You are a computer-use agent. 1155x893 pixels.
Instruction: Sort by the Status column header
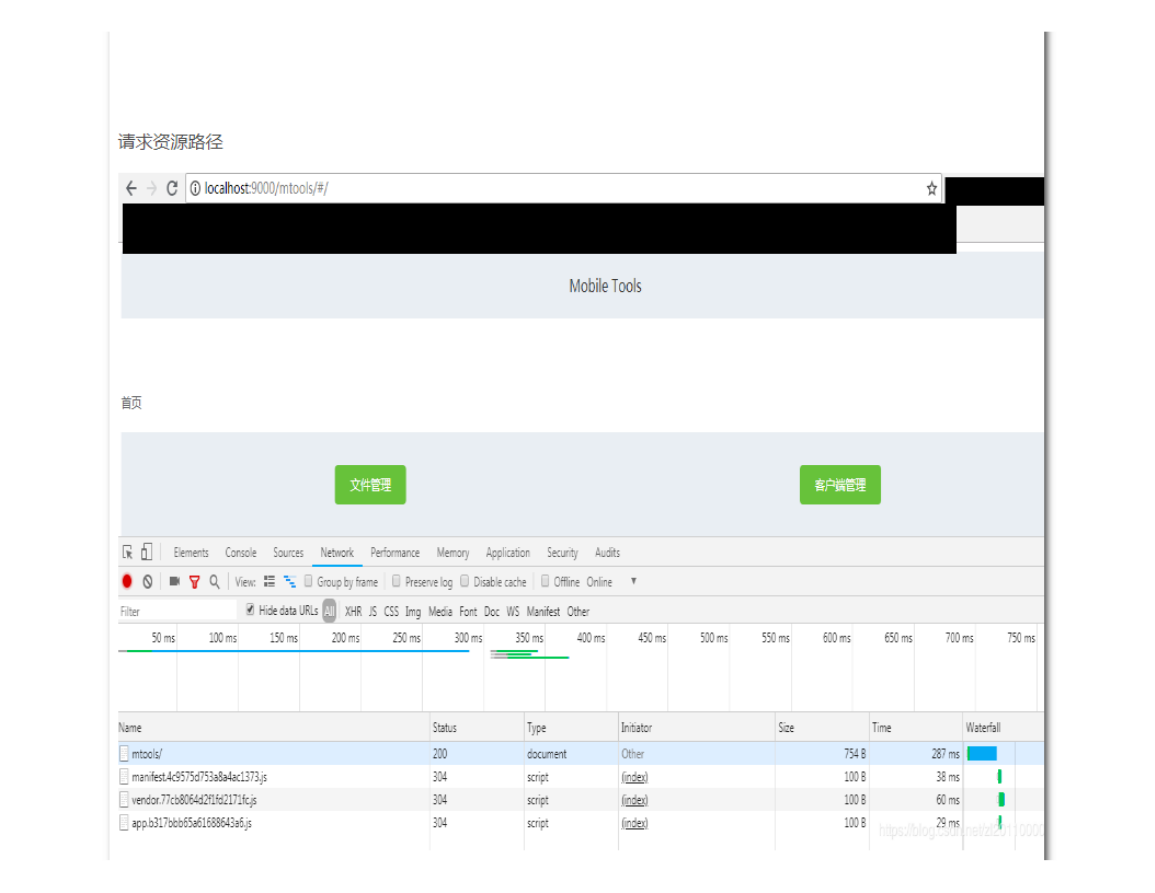click(477, 727)
